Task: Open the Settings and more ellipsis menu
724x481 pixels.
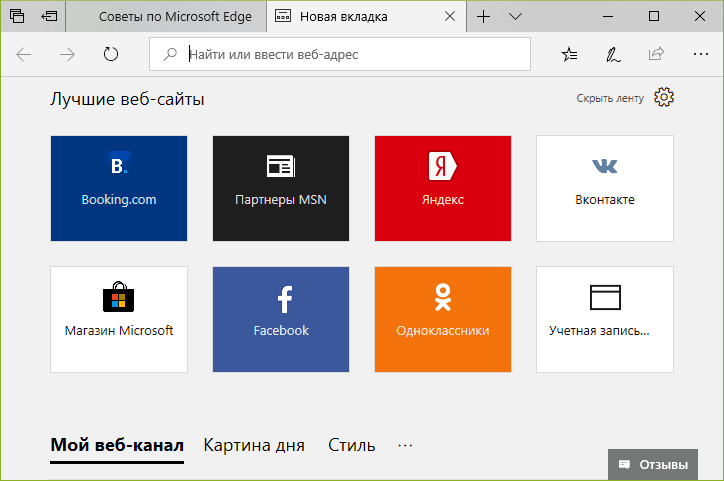Action: [x=700, y=54]
